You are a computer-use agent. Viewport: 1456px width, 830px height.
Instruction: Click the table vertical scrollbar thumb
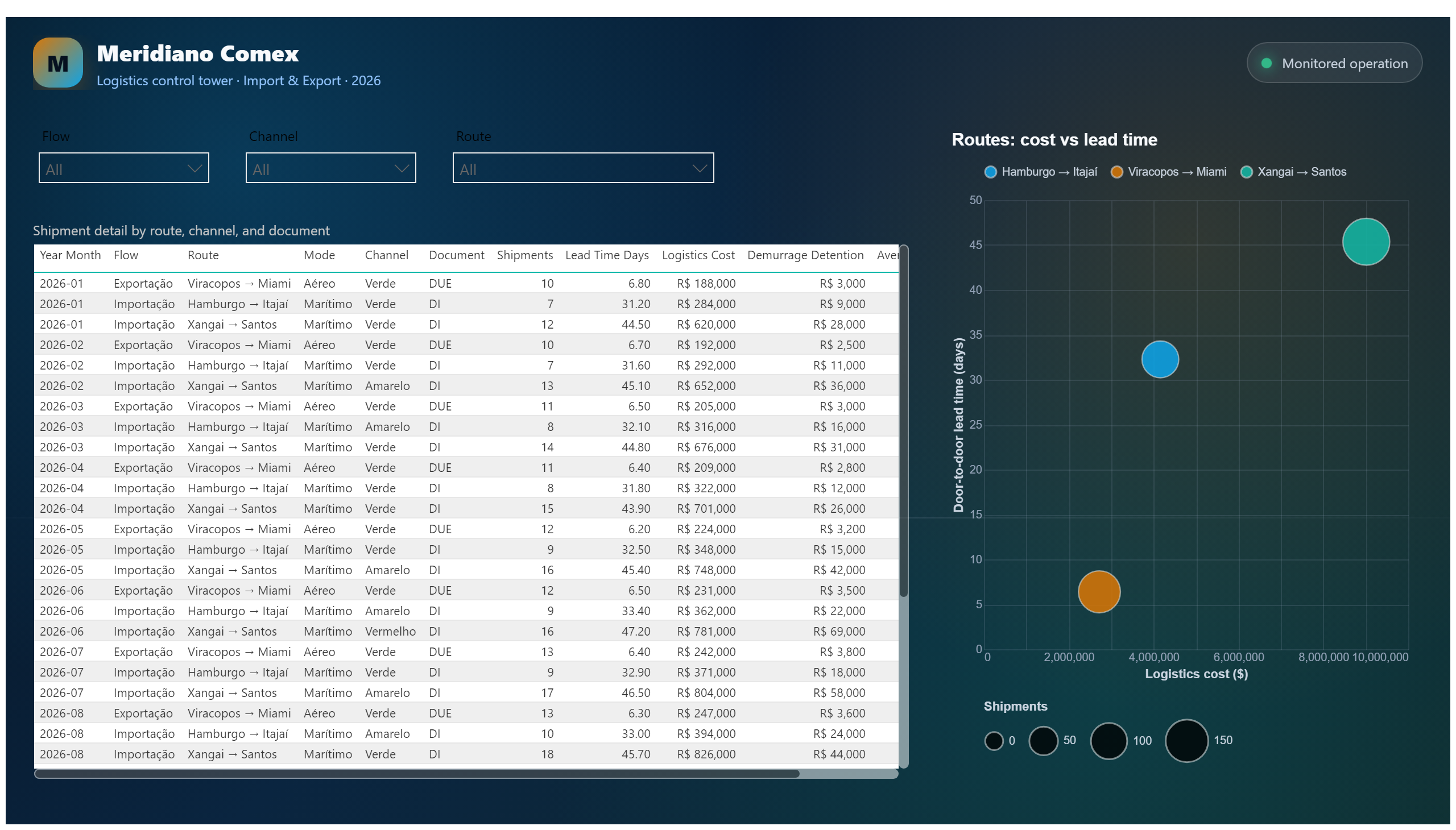pyautogui.click(x=903, y=422)
